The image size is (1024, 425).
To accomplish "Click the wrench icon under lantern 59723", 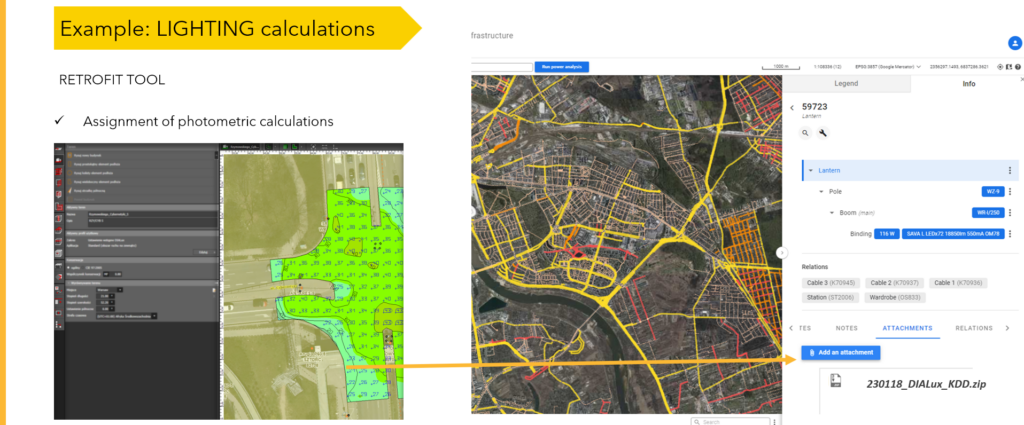I will tap(823, 132).
